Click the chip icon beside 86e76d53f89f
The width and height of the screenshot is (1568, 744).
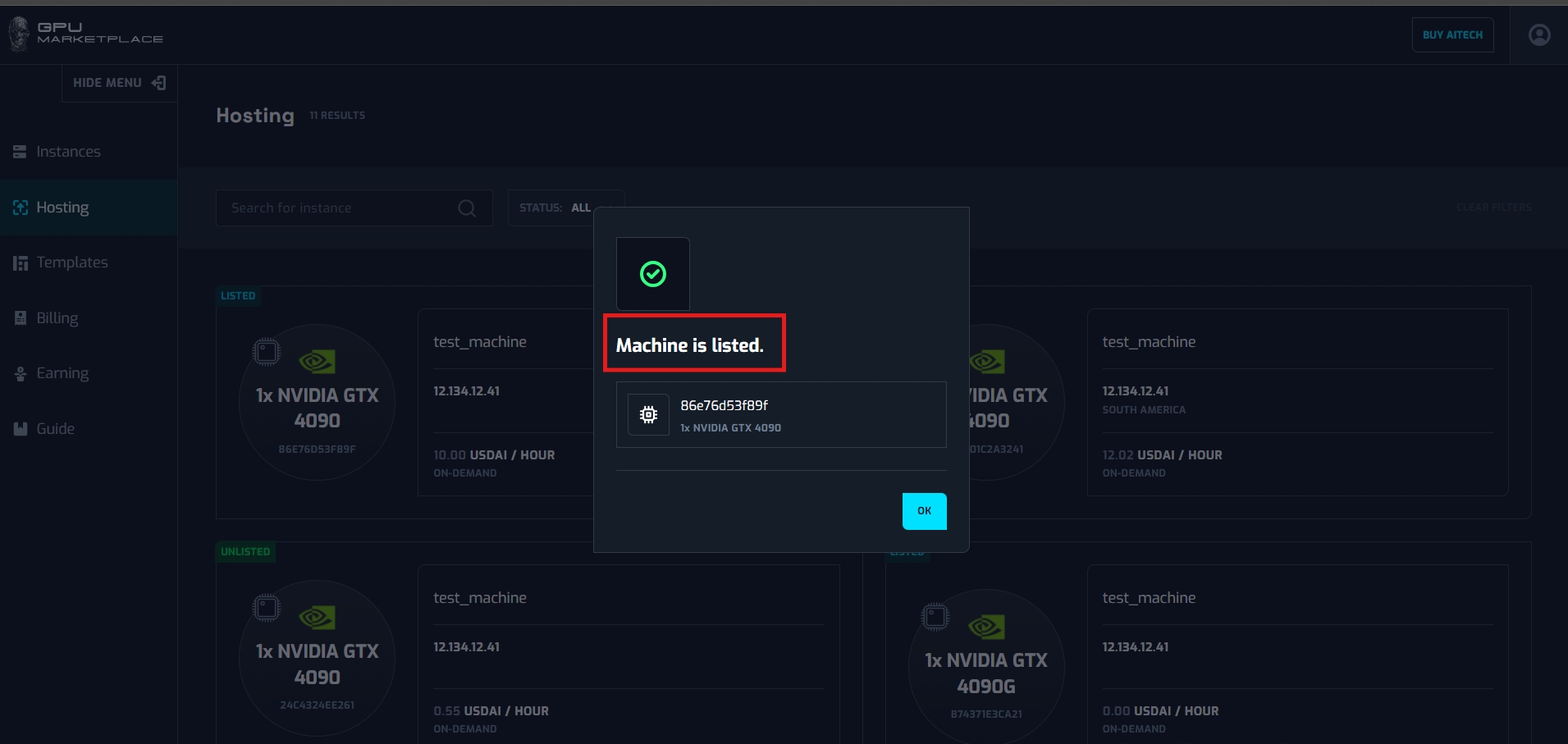click(648, 415)
